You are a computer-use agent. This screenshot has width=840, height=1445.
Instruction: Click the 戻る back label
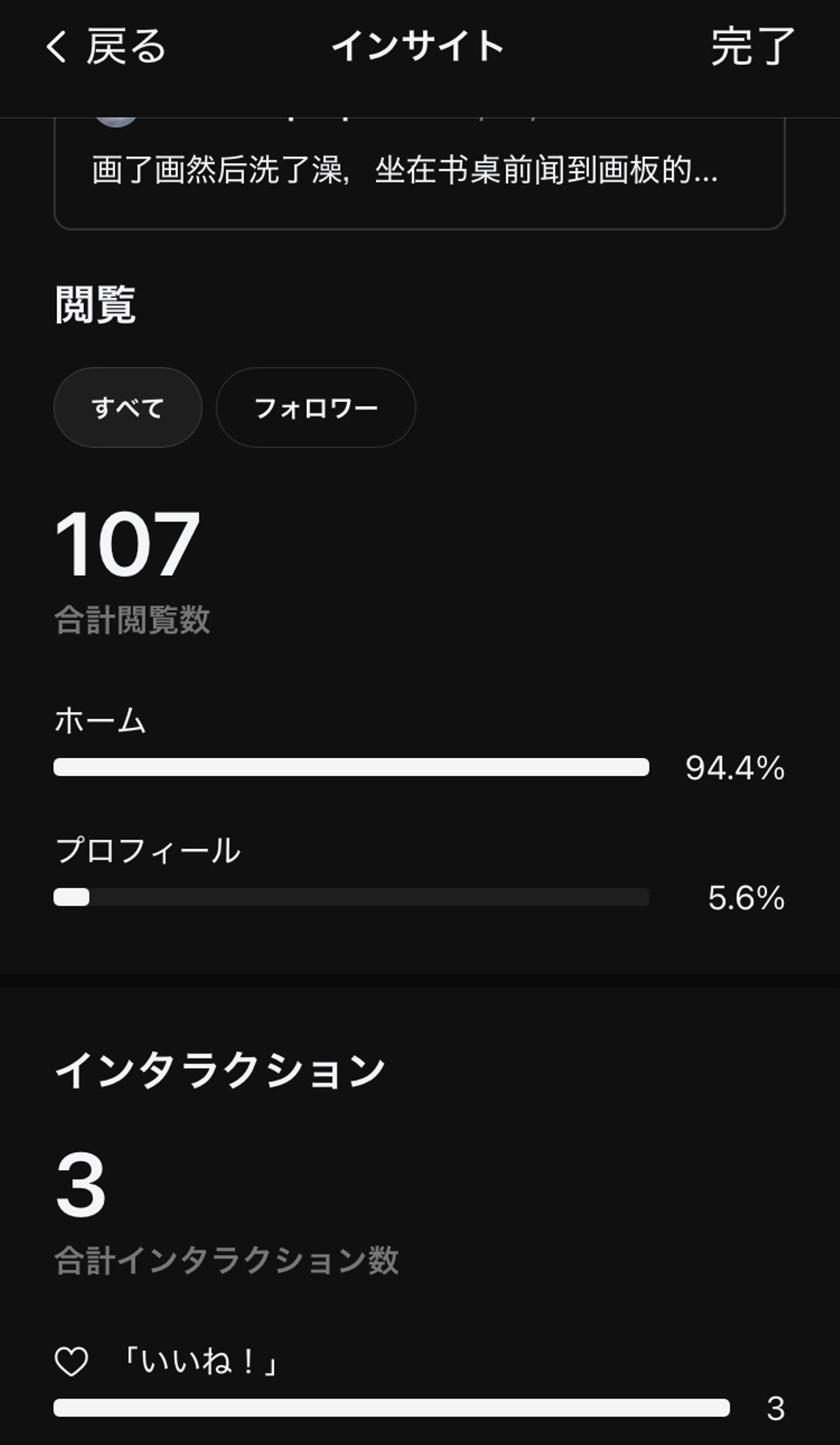127,46
